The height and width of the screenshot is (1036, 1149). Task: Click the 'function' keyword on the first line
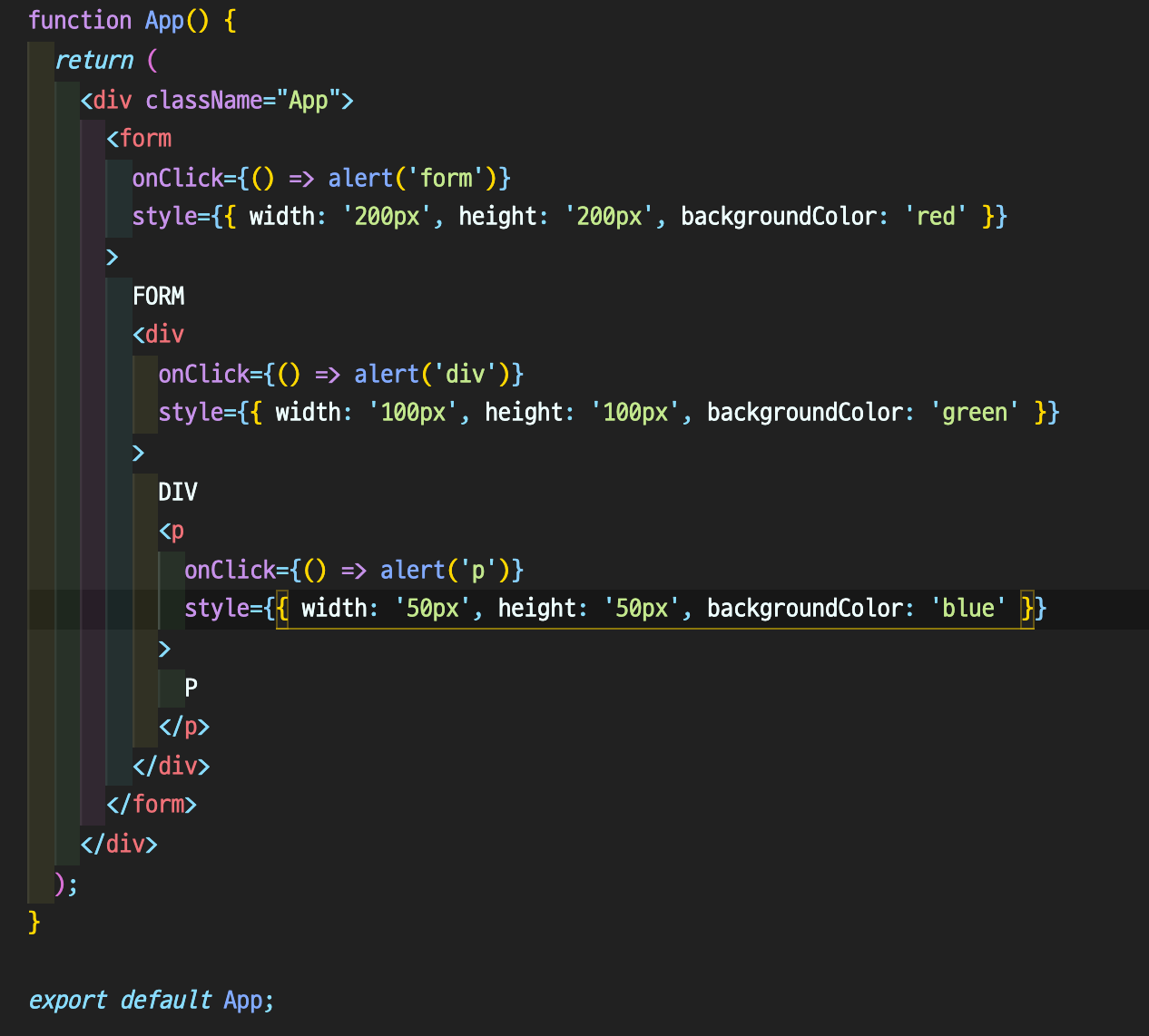(80, 21)
